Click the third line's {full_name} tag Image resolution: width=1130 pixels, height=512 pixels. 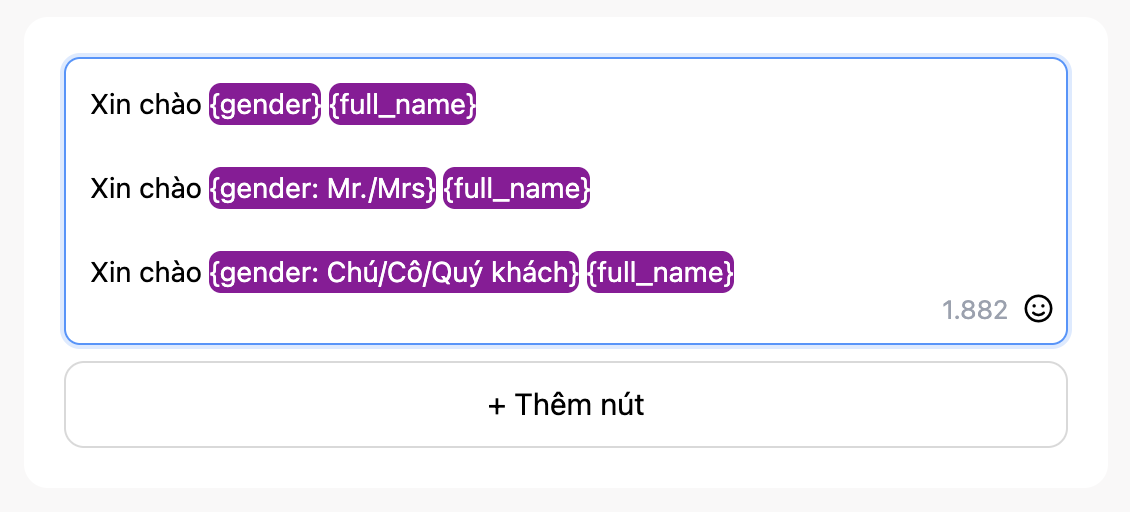tap(661, 273)
